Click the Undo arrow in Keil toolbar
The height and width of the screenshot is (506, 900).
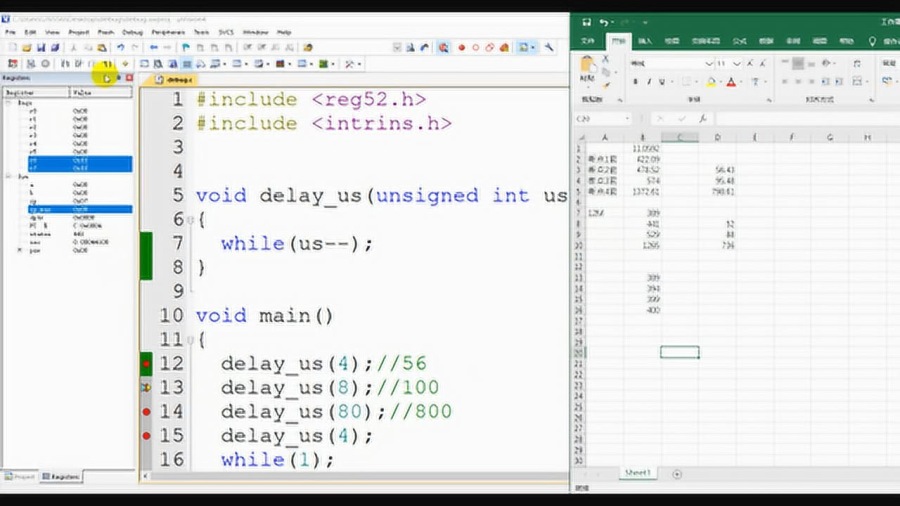pyautogui.click(x=121, y=48)
